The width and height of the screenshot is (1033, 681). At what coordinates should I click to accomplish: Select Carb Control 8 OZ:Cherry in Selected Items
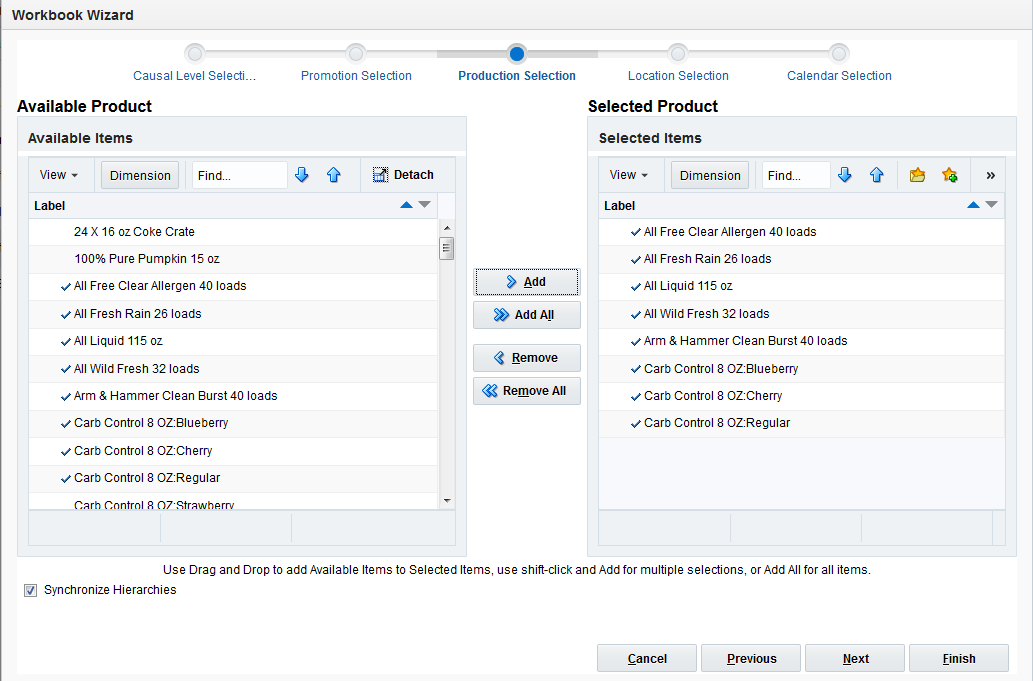802,396
